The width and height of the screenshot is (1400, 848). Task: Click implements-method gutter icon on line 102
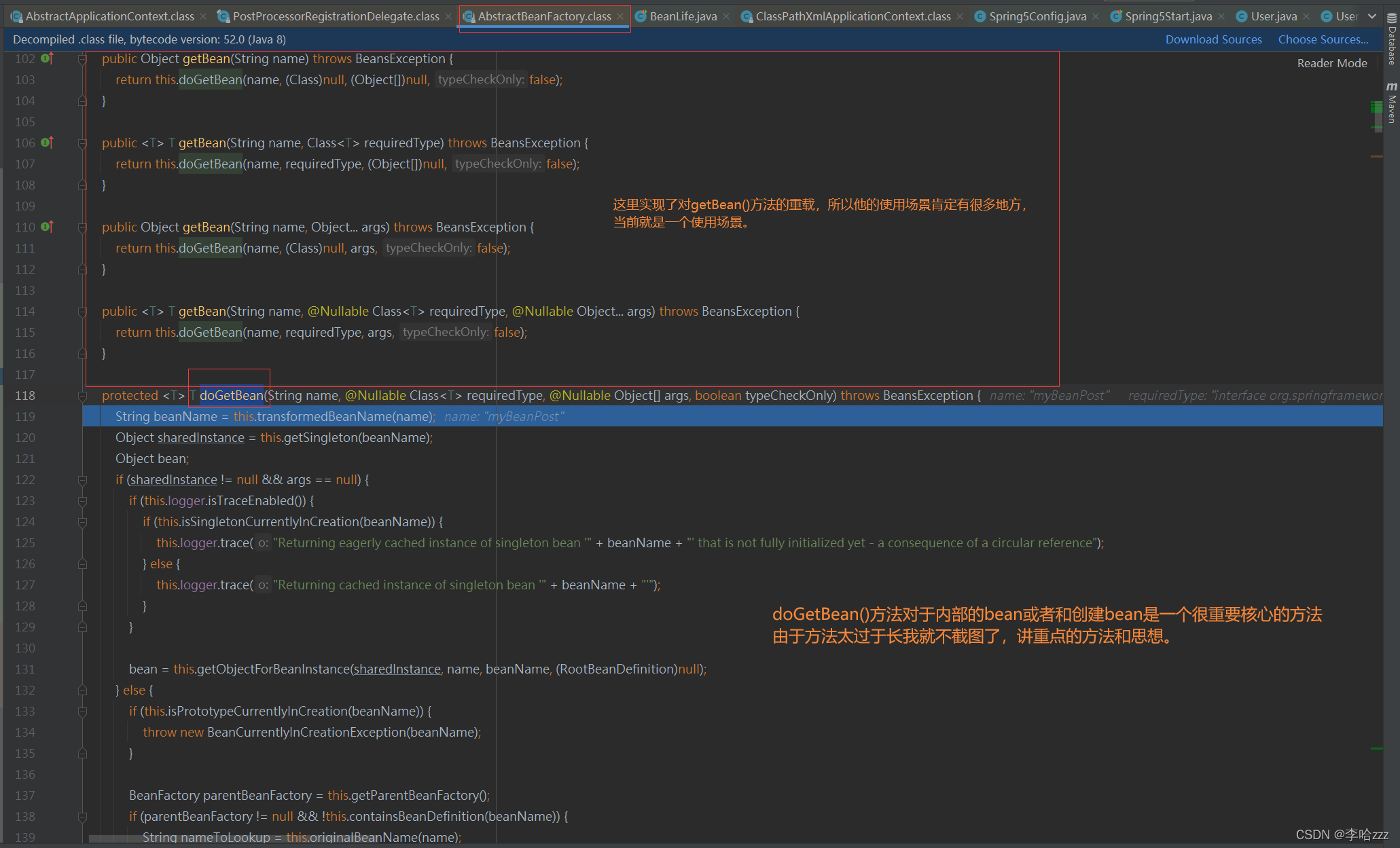click(x=46, y=58)
